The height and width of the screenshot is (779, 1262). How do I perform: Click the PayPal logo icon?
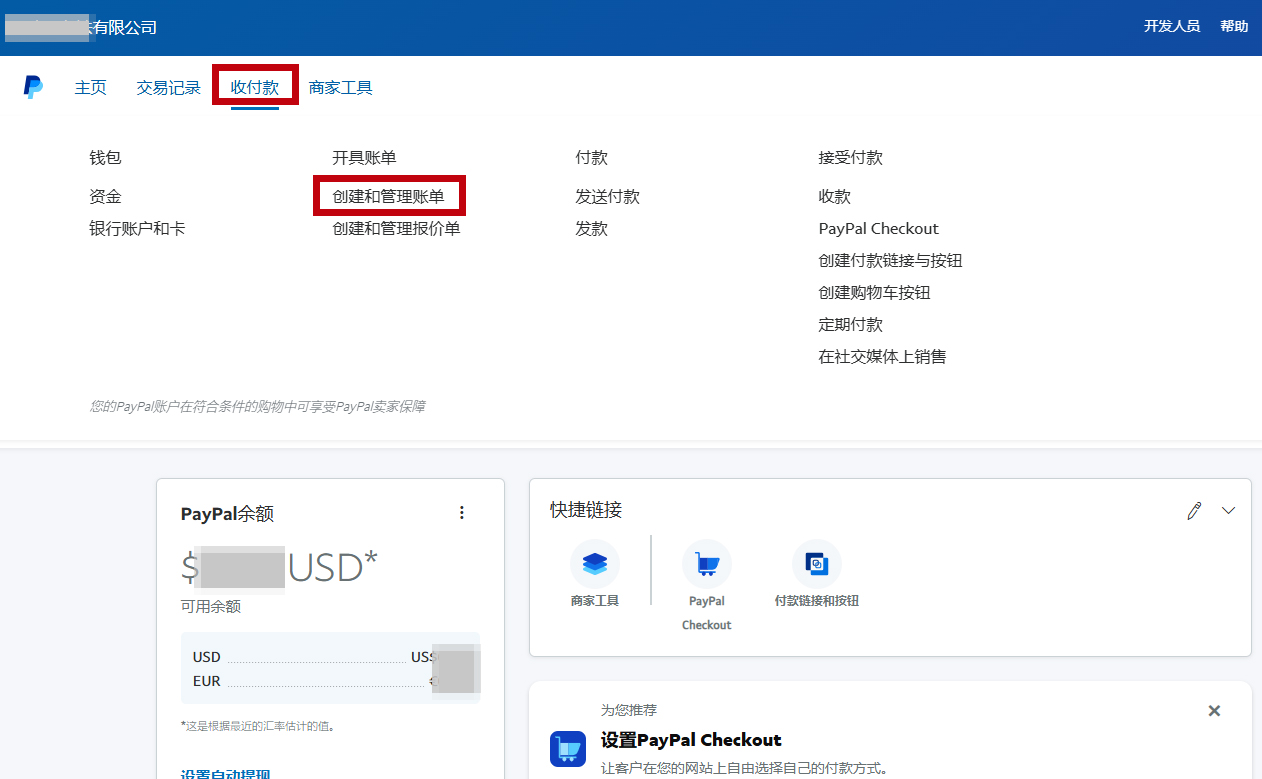33,87
